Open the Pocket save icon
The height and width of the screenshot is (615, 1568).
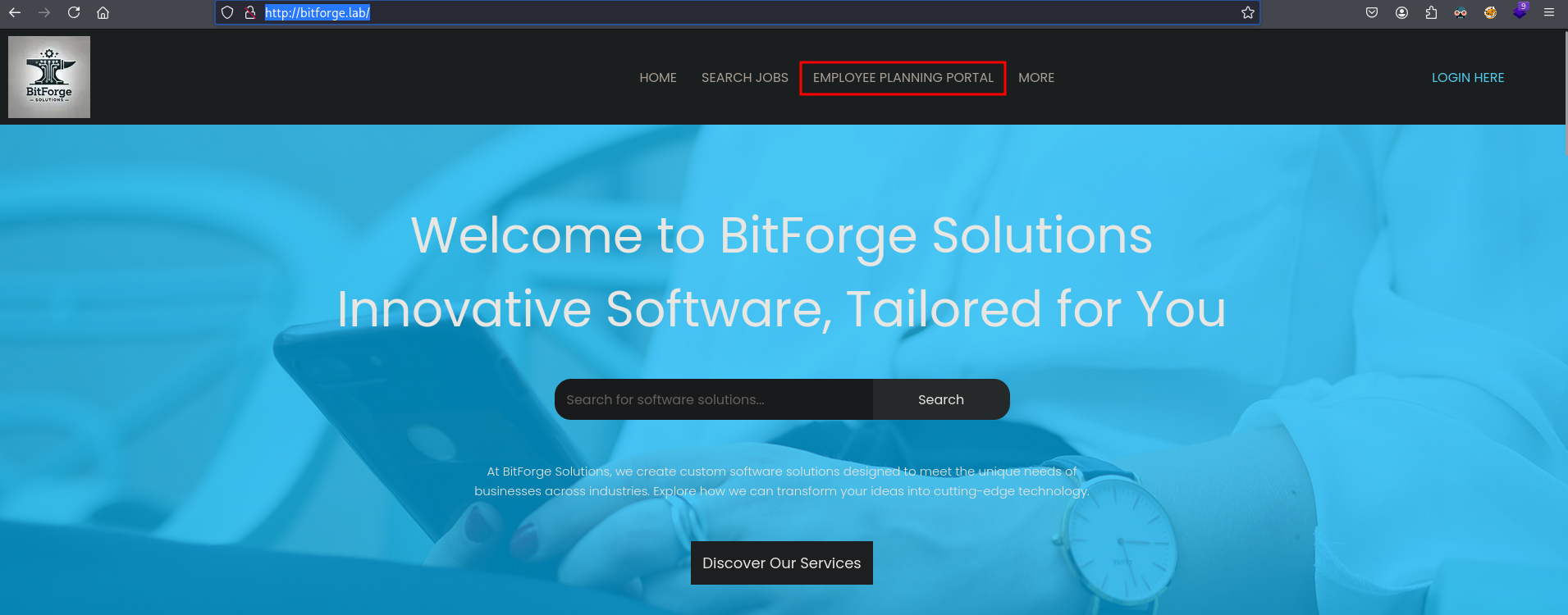1372,12
